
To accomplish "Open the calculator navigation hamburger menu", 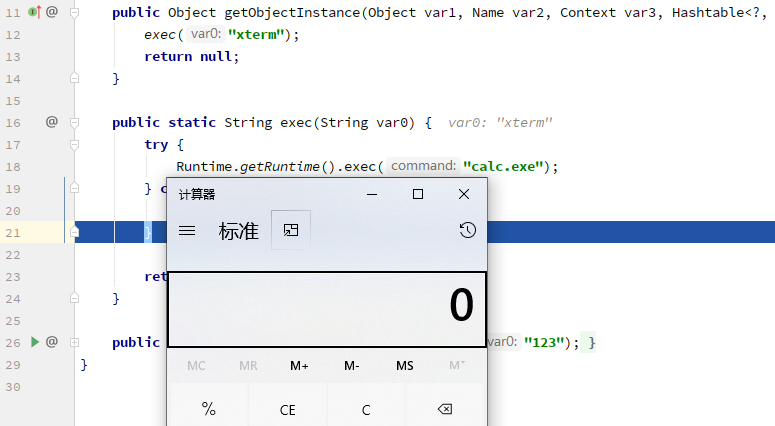I will click(x=187, y=231).
